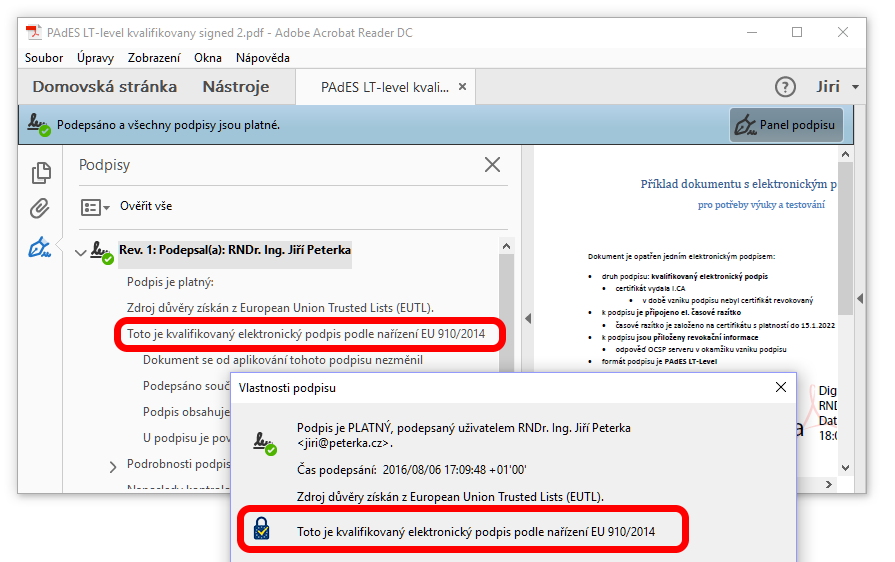Open the Okna menu
The height and width of the screenshot is (562, 895).
click(208, 58)
